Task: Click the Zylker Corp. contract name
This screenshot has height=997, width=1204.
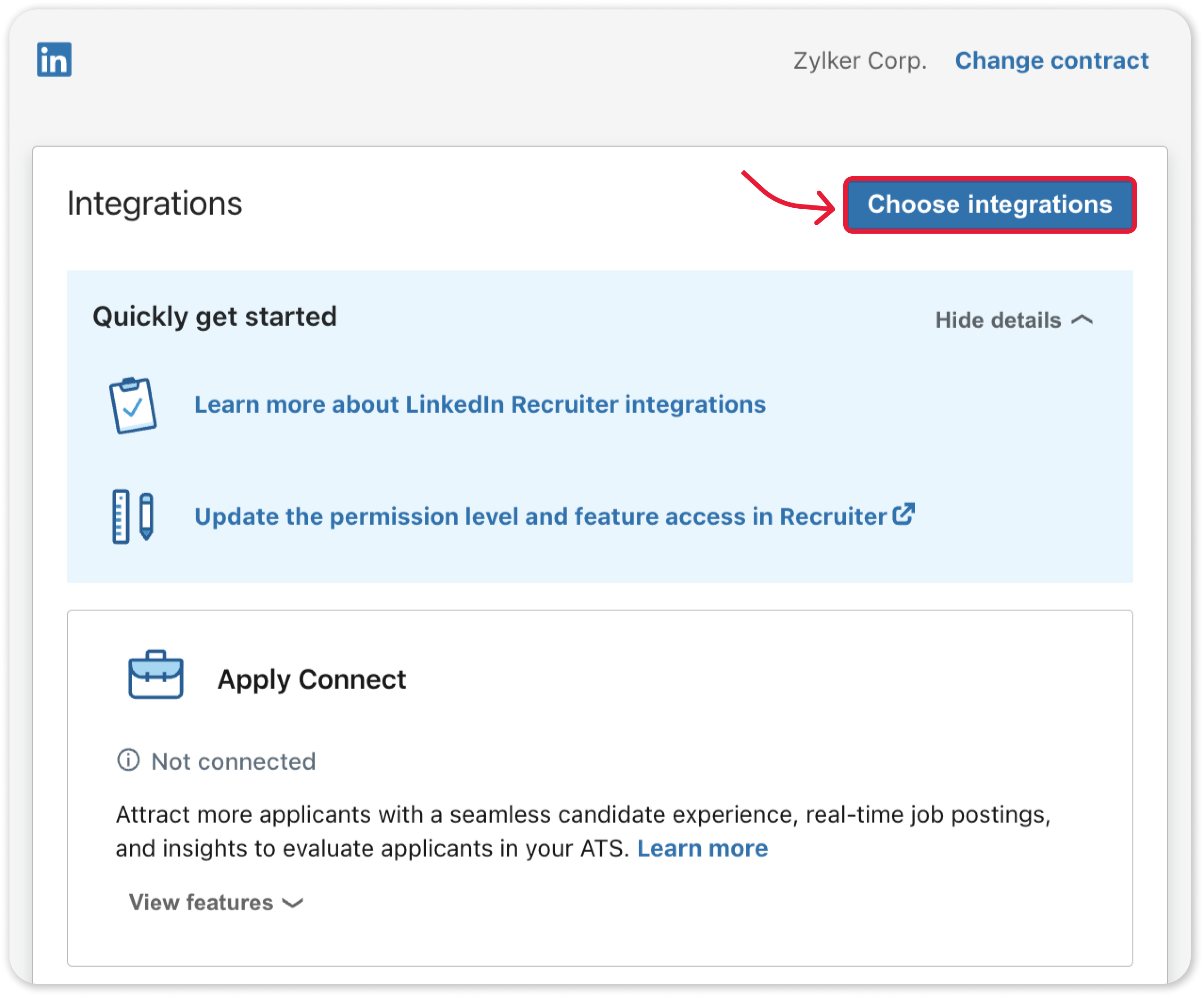Action: click(x=860, y=61)
